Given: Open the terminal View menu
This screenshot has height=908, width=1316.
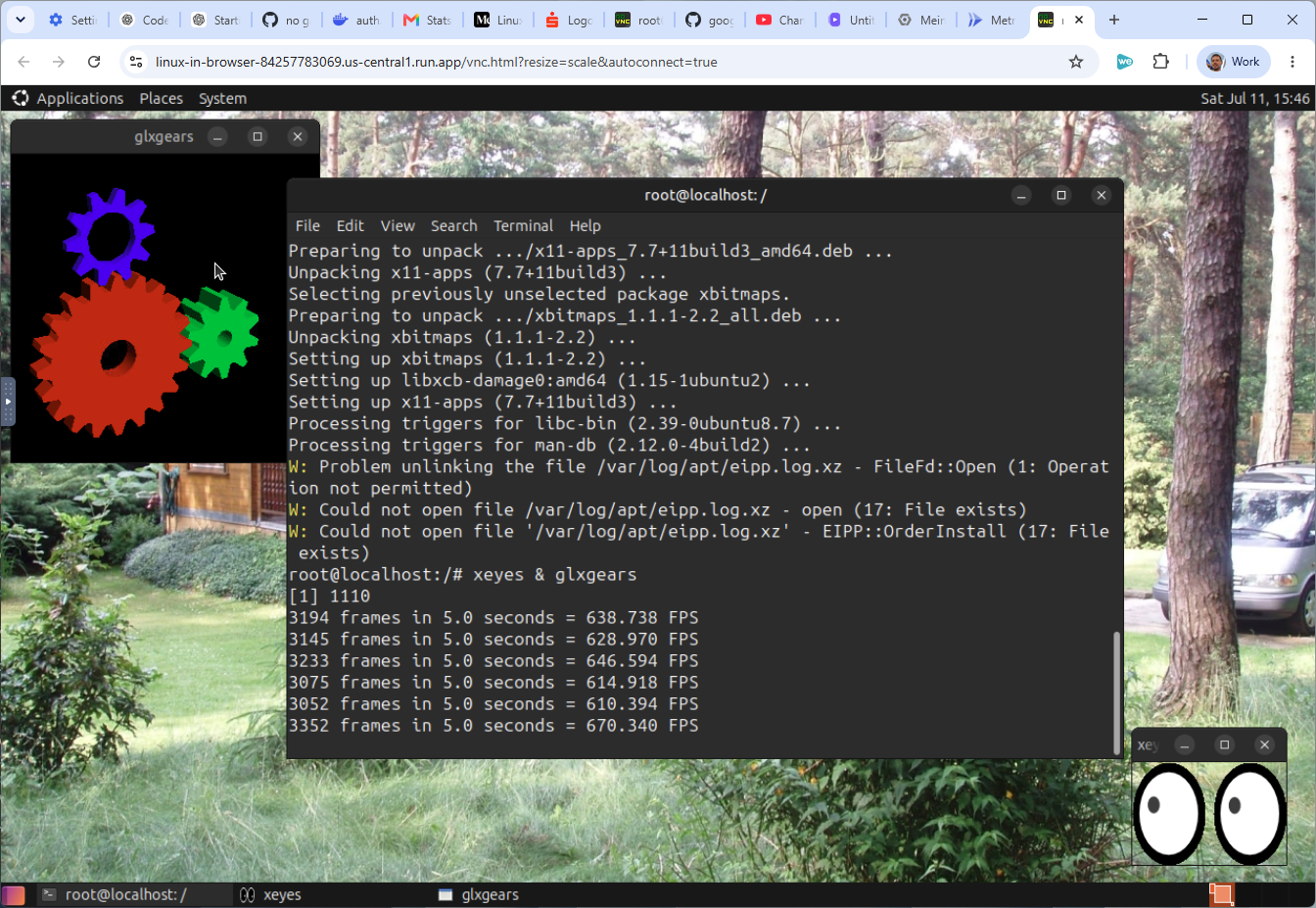Looking at the screenshot, I should pos(398,225).
